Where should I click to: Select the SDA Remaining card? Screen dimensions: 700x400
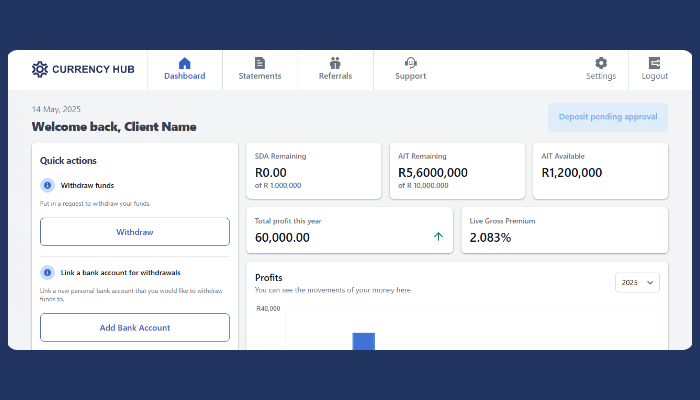tap(313, 171)
